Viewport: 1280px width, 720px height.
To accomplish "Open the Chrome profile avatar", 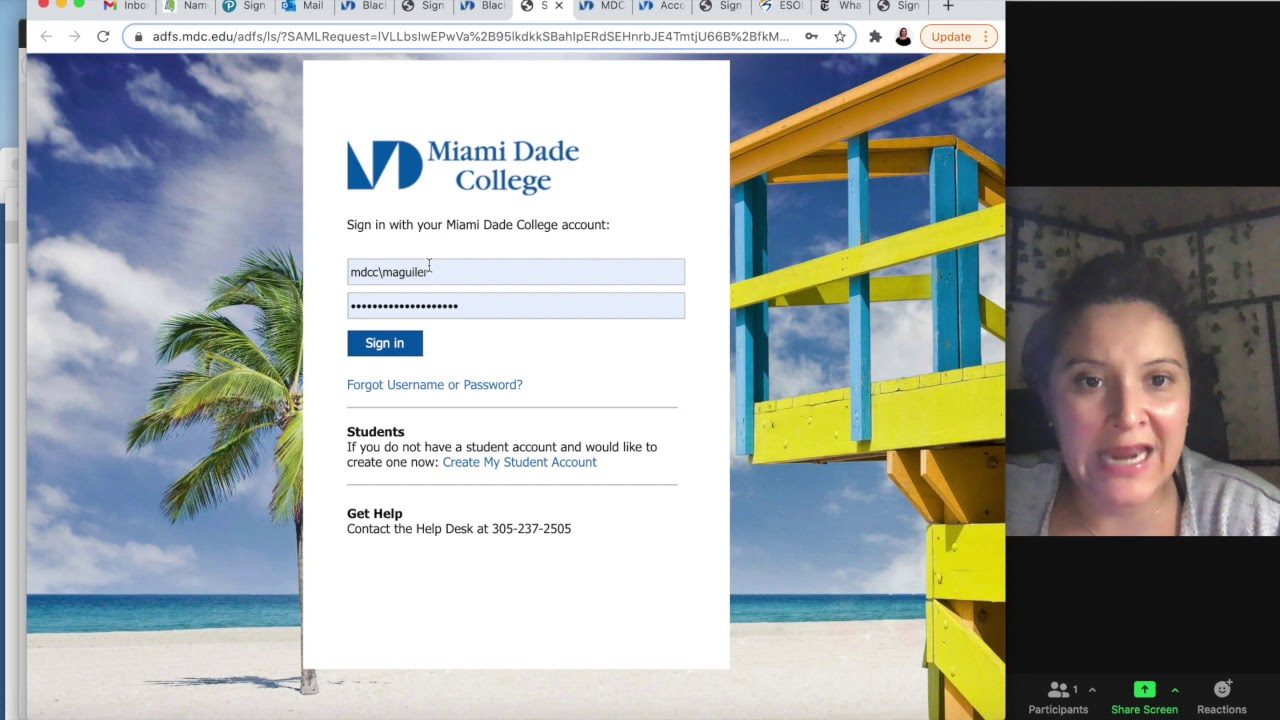I will 903,37.
